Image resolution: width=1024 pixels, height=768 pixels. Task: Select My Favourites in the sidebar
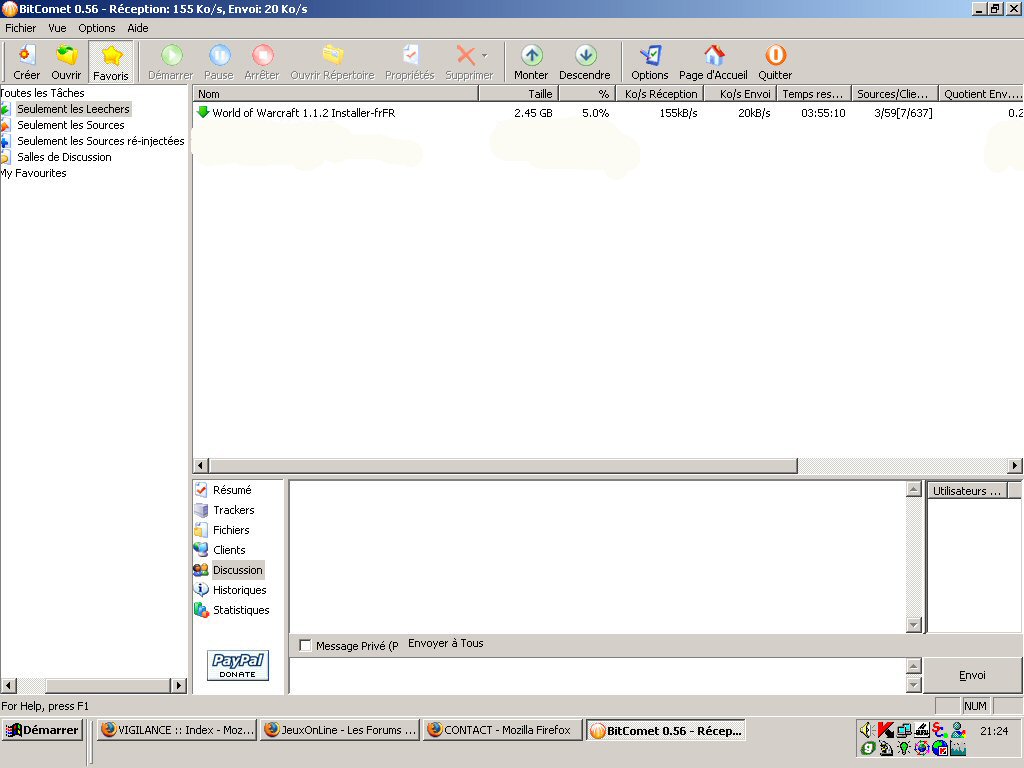point(33,173)
